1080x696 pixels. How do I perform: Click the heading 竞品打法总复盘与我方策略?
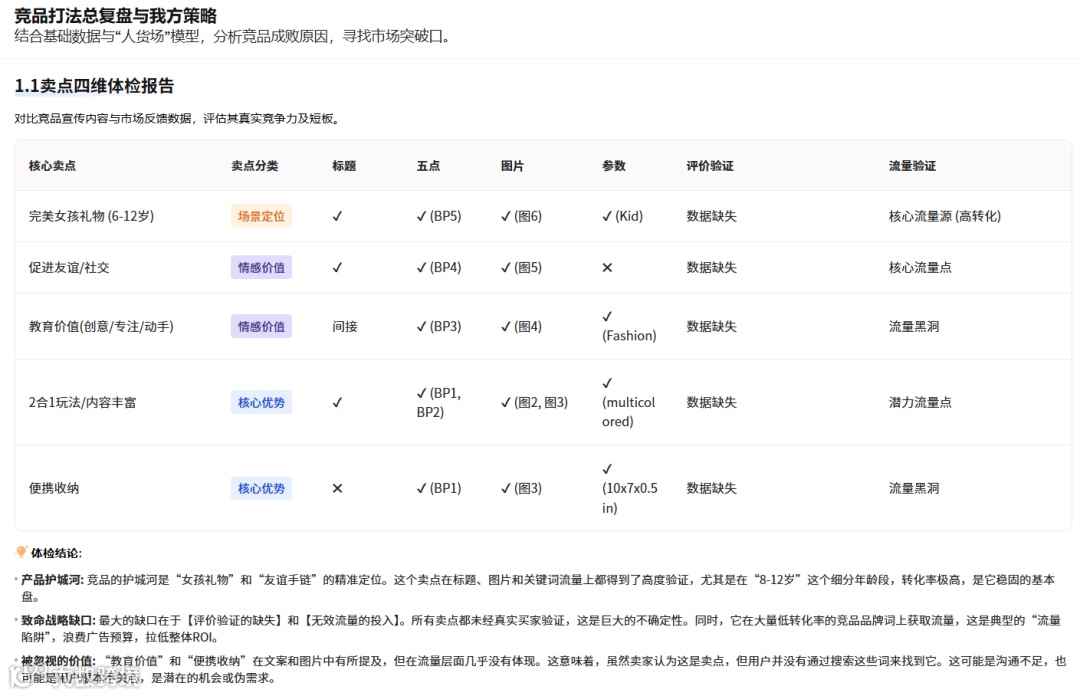116,15
